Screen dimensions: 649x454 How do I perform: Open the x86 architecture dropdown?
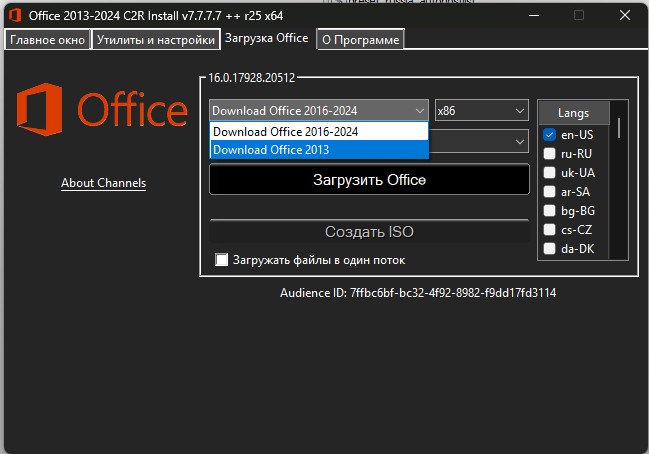point(482,110)
